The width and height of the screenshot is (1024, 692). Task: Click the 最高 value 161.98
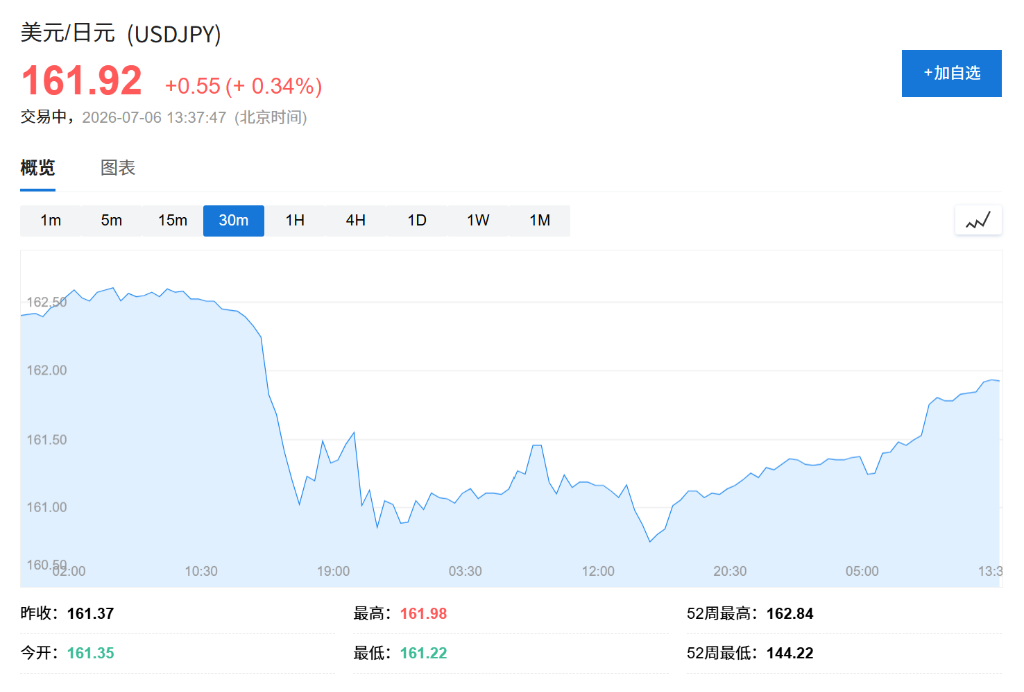click(423, 614)
